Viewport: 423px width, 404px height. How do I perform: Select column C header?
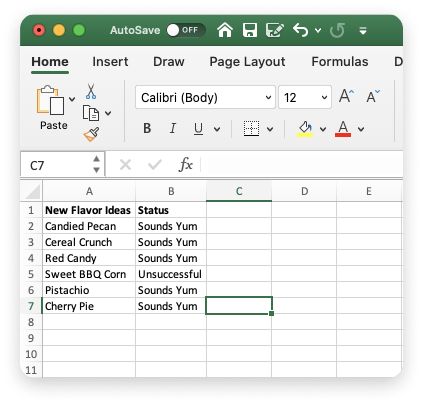pos(239,191)
